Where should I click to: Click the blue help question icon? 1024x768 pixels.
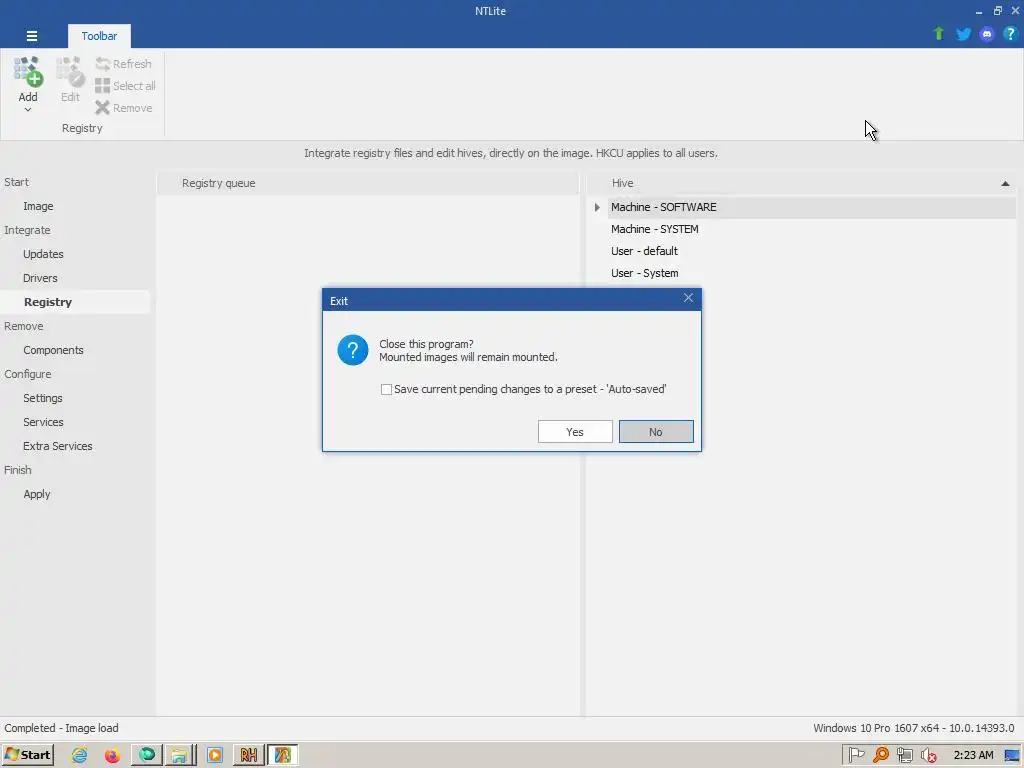pyautogui.click(x=1010, y=34)
